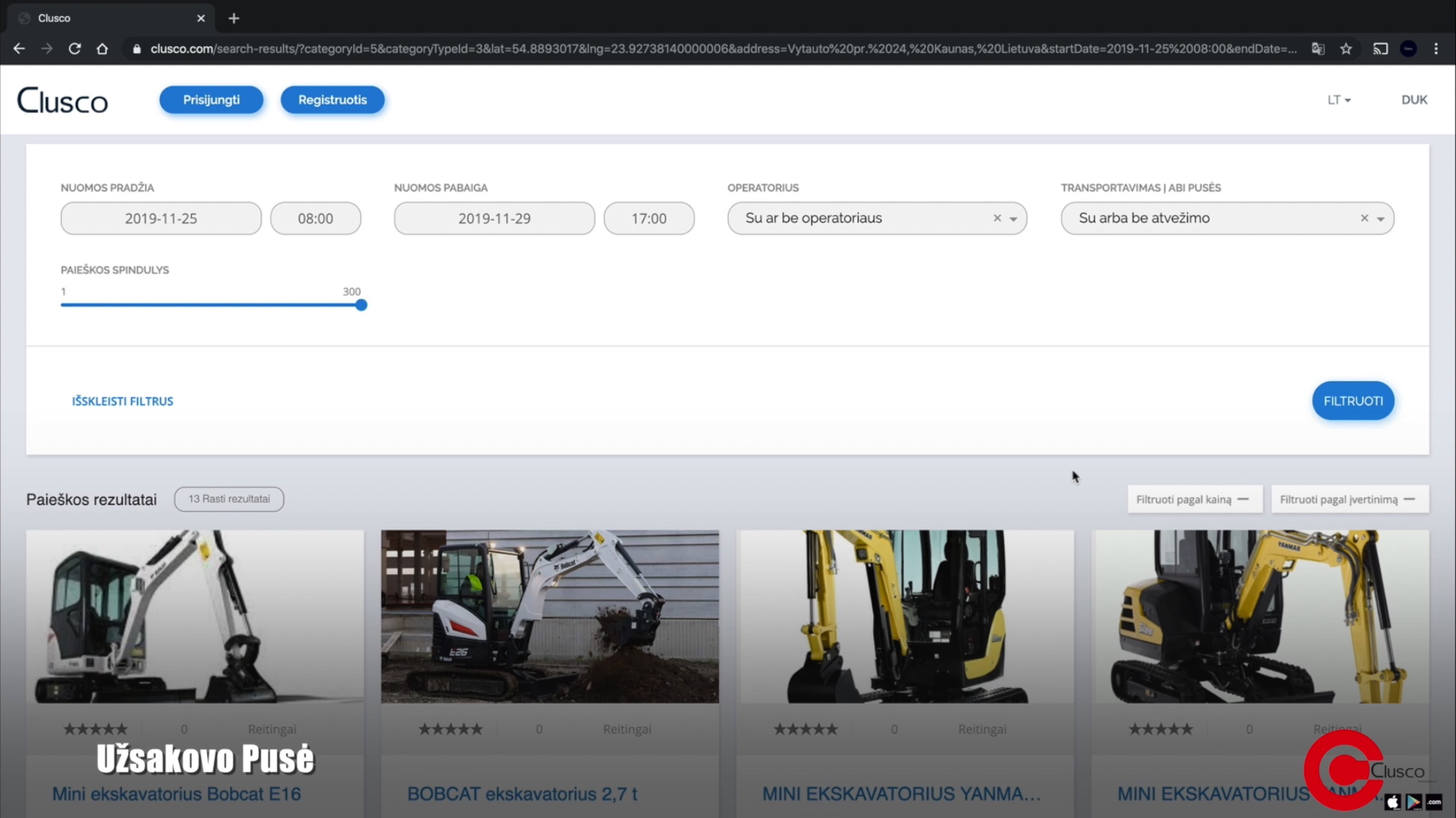Apply filters with FILTRUOTI button
1456x818 pixels.
[1353, 400]
